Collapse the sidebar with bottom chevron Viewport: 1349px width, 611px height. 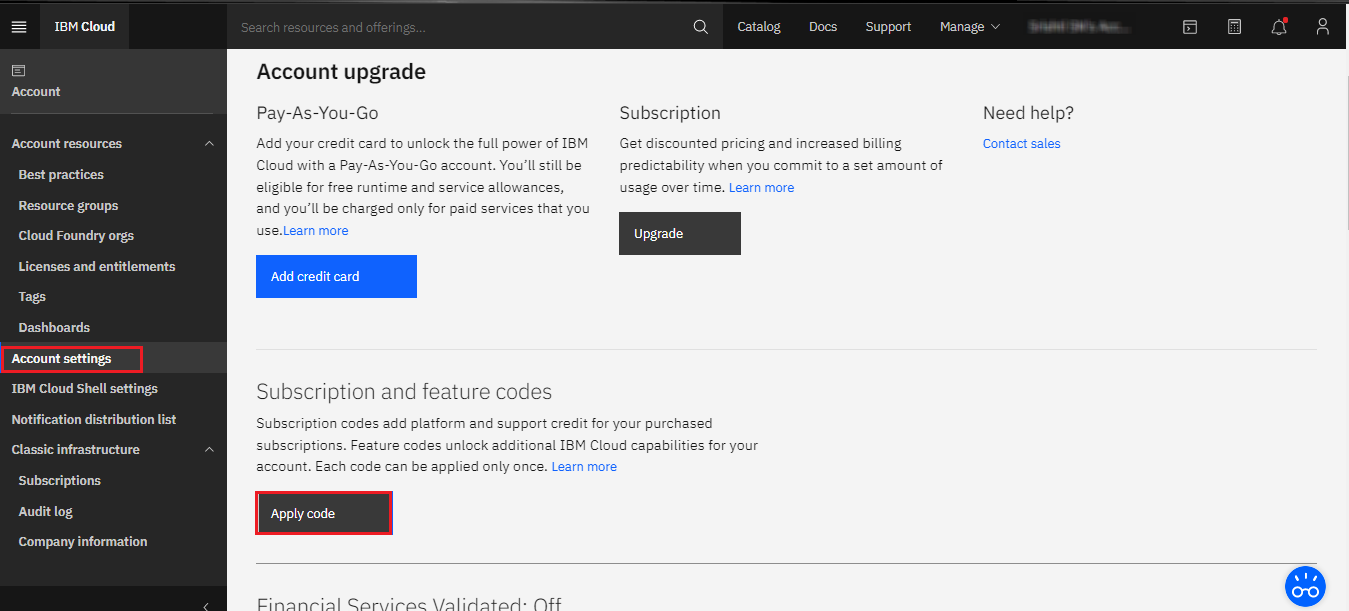pyautogui.click(x=206, y=605)
